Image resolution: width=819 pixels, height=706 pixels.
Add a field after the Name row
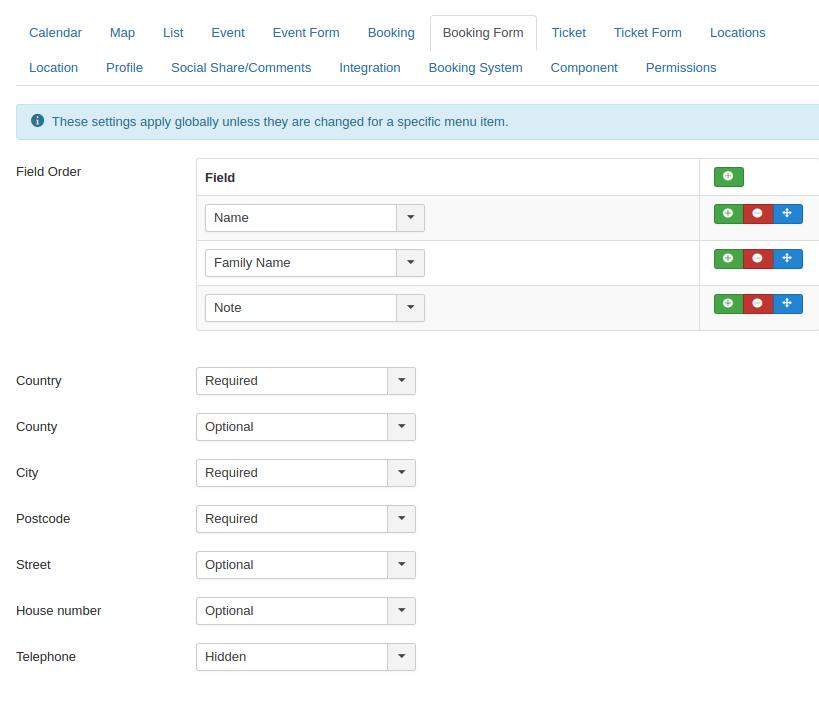point(728,214)
